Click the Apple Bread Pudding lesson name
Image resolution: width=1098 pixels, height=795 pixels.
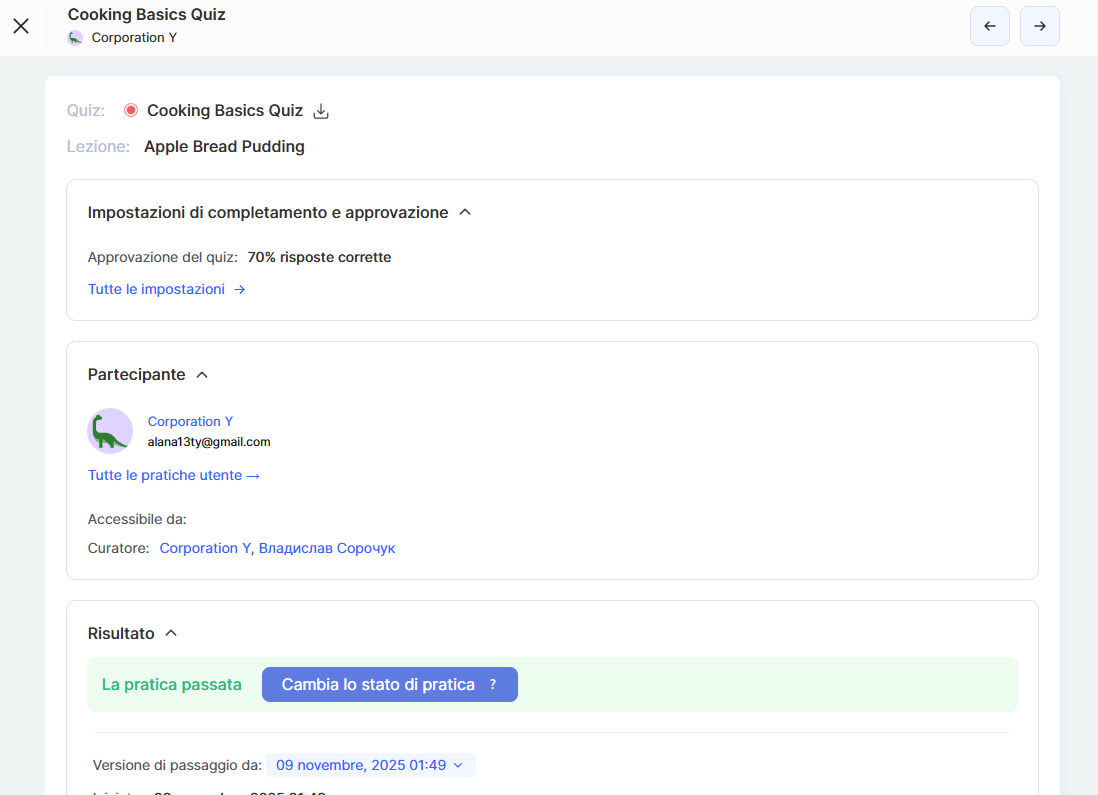[224, 147]
